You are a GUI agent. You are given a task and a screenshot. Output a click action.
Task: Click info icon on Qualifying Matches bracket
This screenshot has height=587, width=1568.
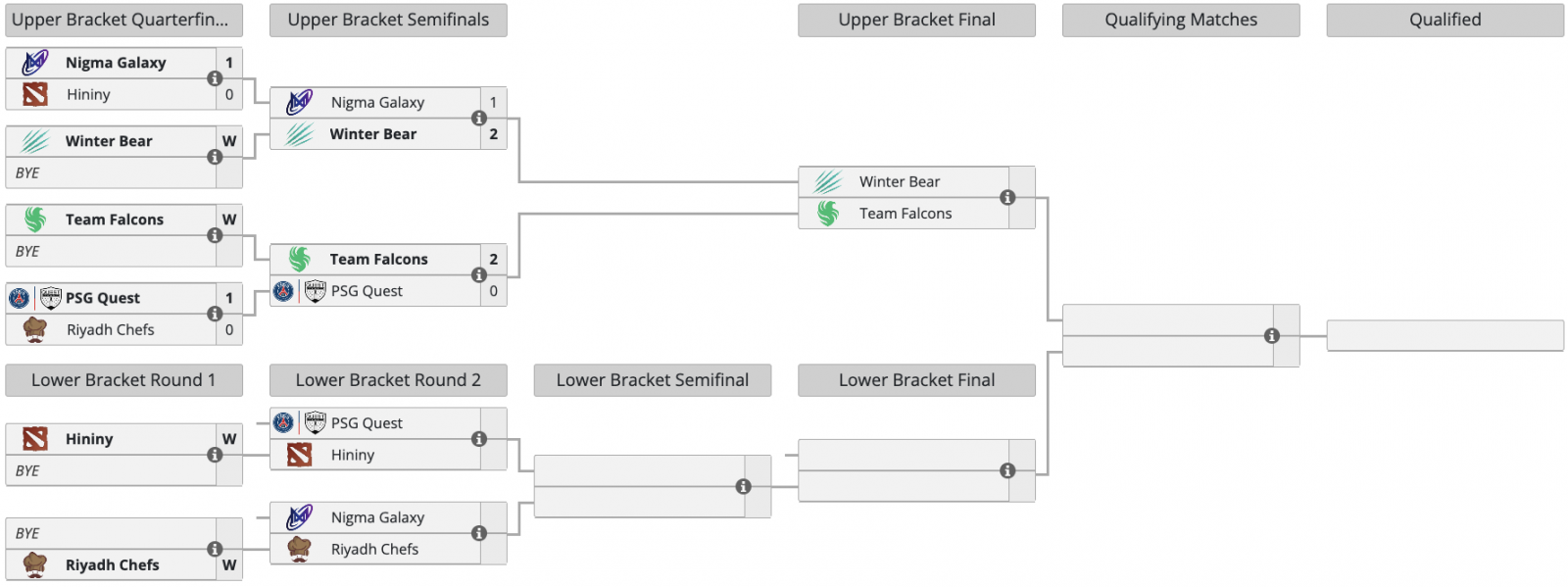pyautogui.click(x=1272, y=336)
